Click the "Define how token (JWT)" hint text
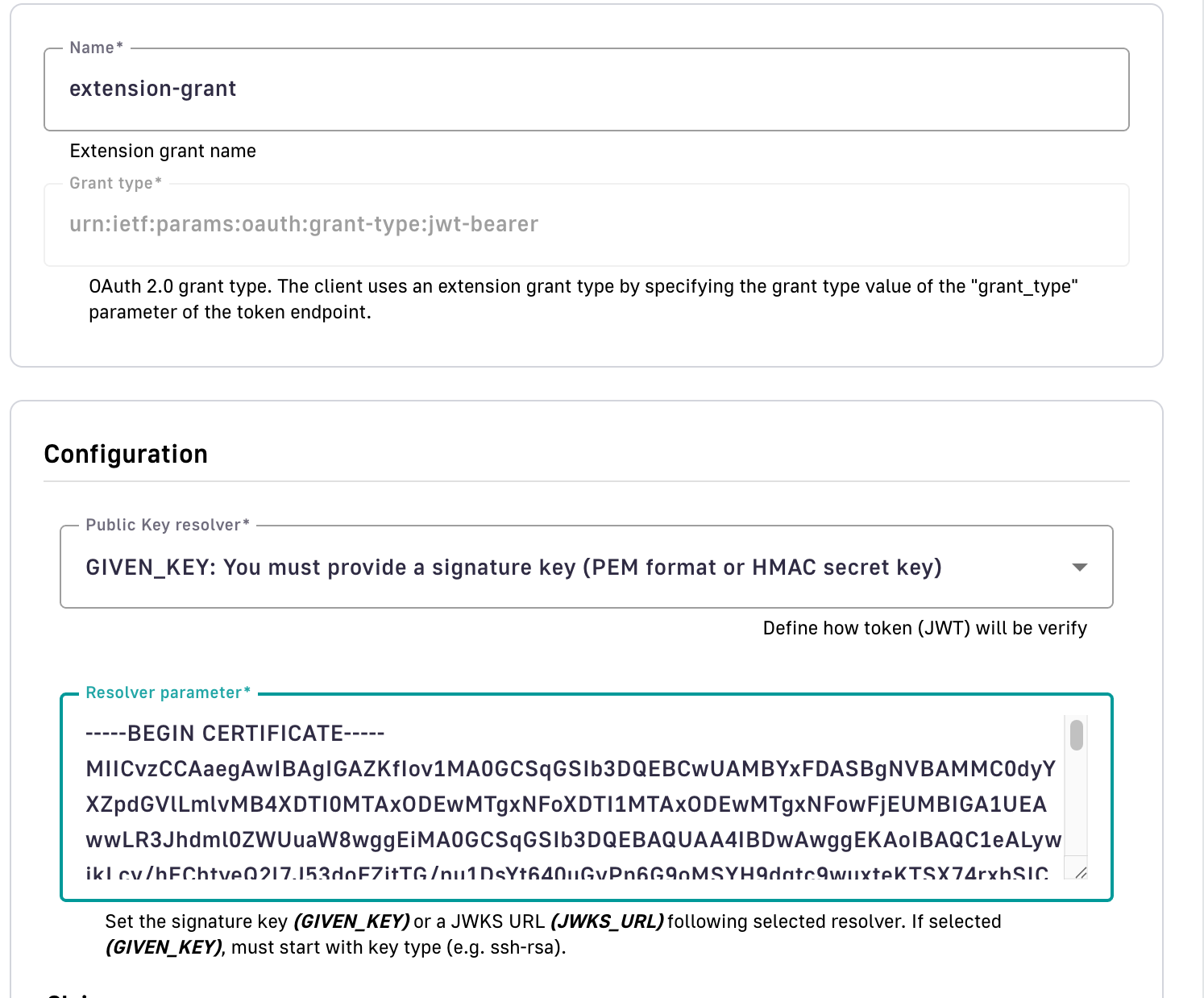 (x=924, y=628)
